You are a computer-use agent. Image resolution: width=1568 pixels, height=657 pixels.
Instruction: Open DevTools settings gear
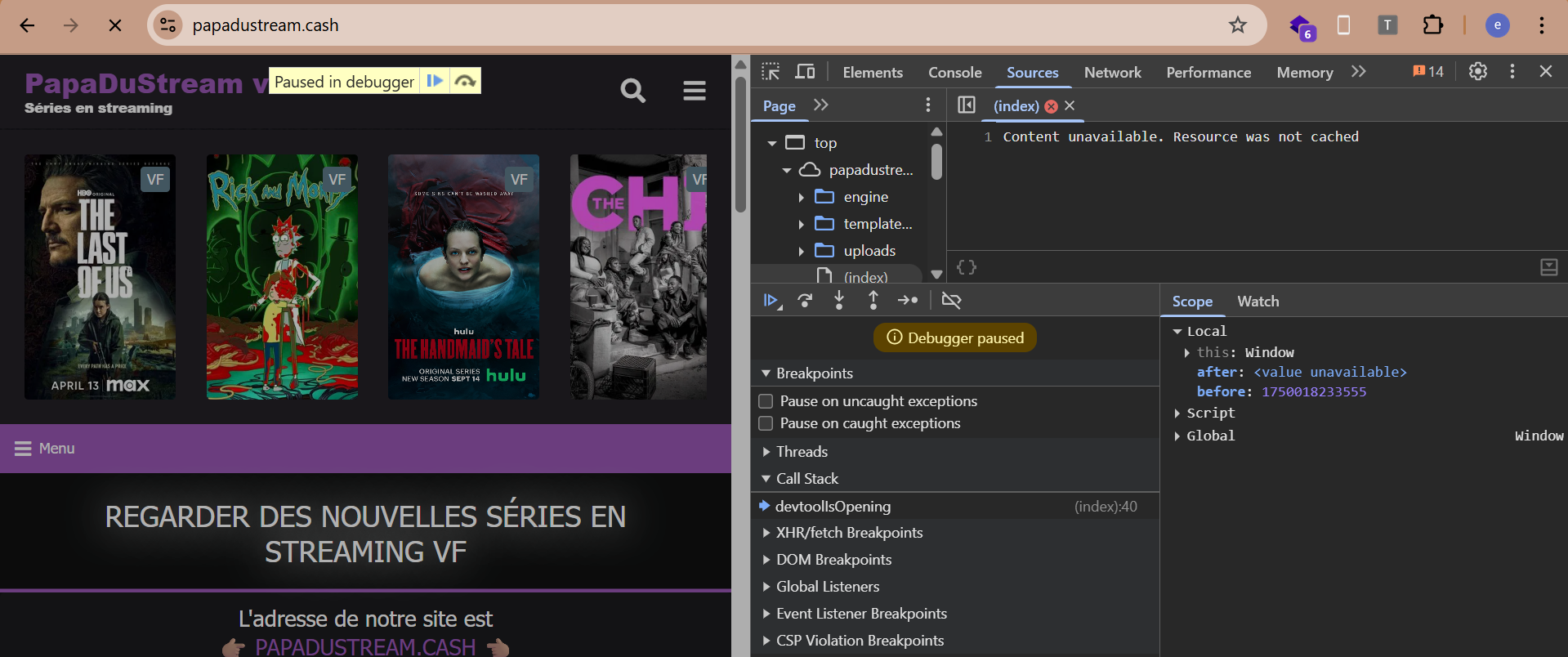(x=1478, y=72)
